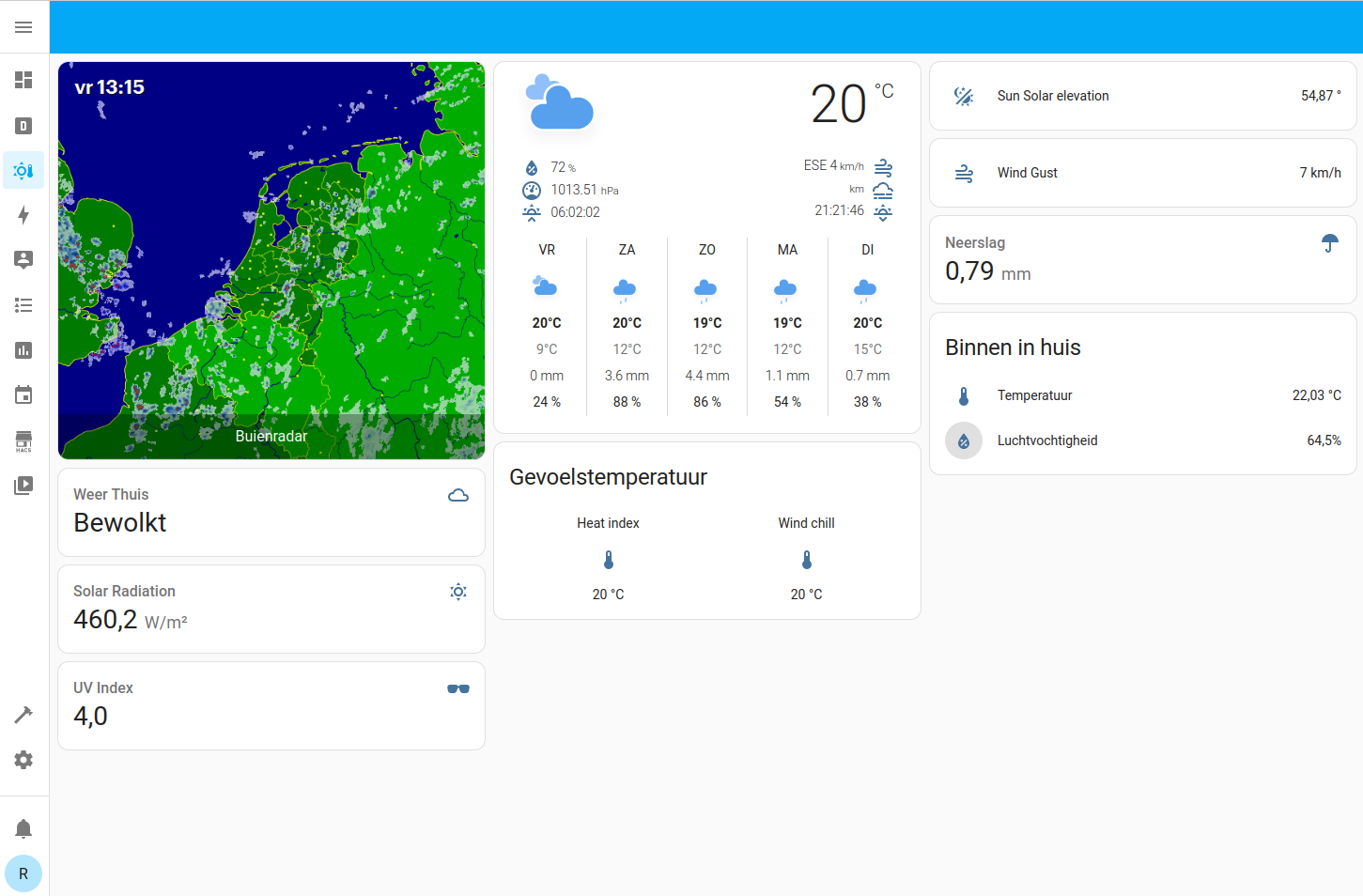Click the Heat index thermometer icon
Screen dimensions: 1363x896
(609, 560)
